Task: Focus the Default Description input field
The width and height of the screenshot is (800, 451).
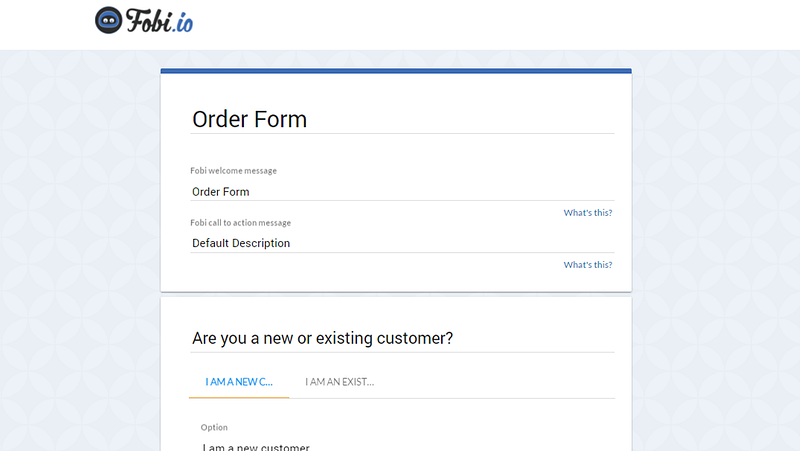Action: (x=402, y=243)
